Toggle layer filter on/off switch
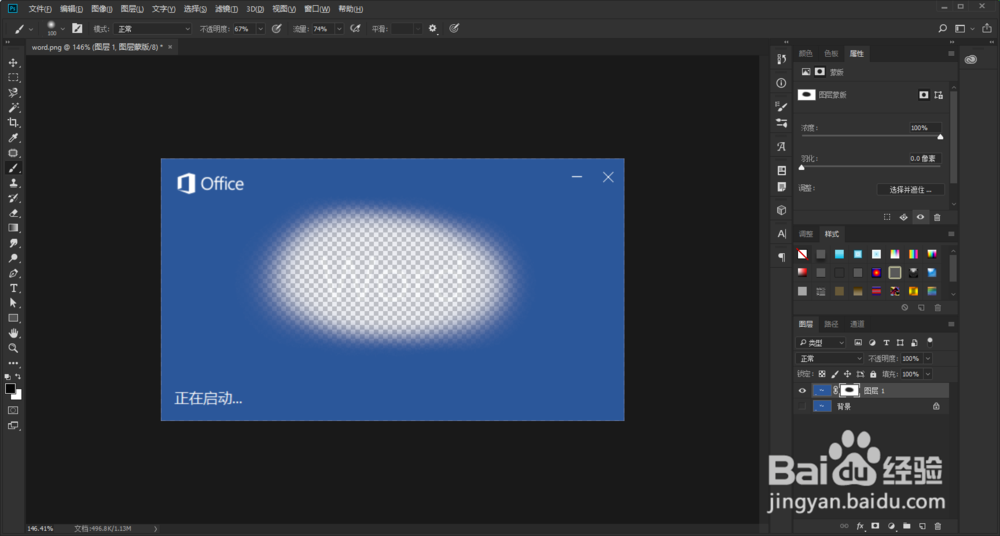Image resolution: width=1000 pixels, height=536 pixels. [x=930, y=342]
